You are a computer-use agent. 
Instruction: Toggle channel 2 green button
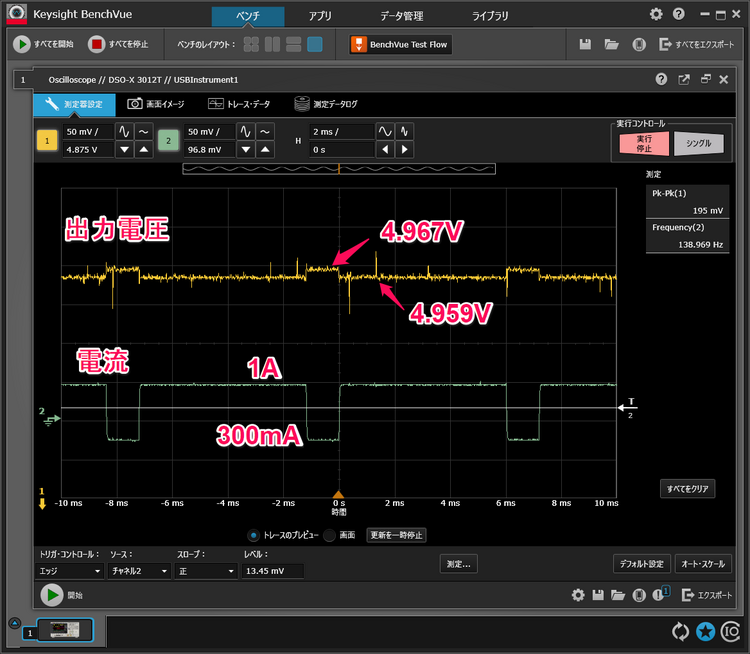click(x=168, y=141)
